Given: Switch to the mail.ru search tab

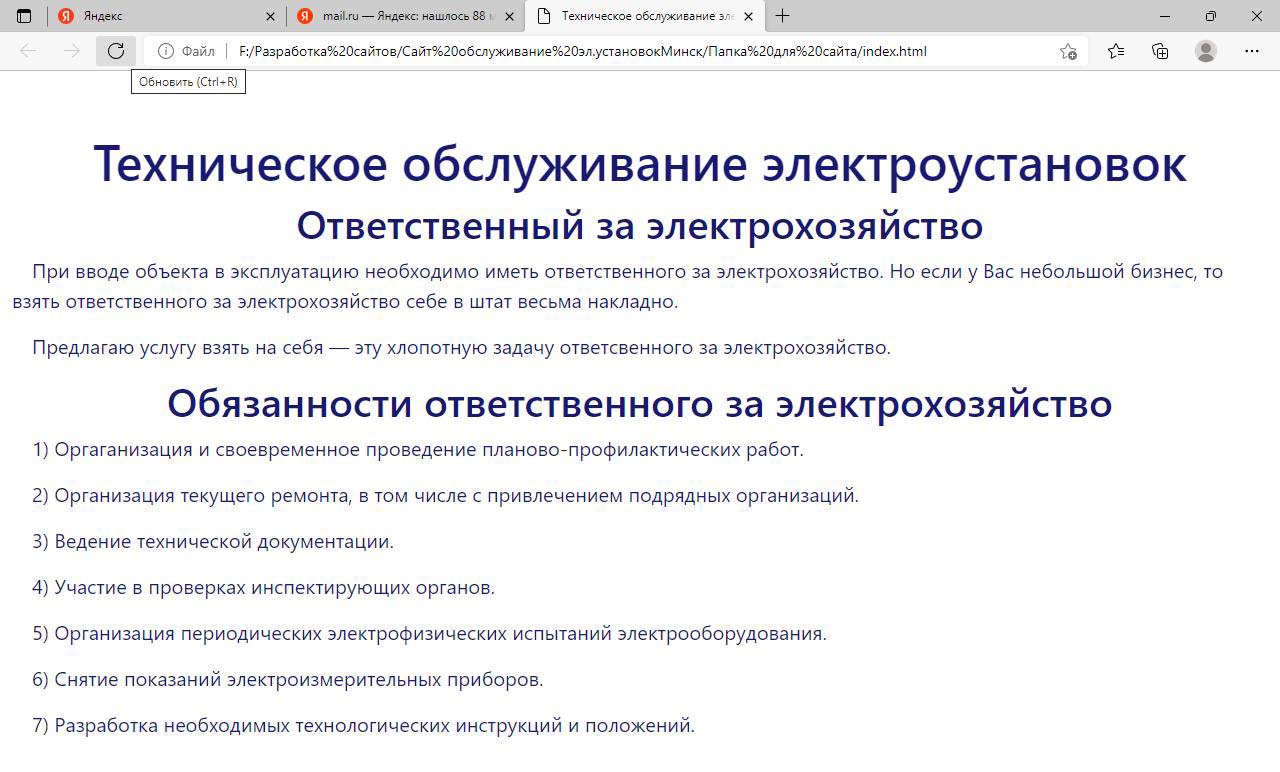Looking at the screenshot, I should tap(405, 16).
